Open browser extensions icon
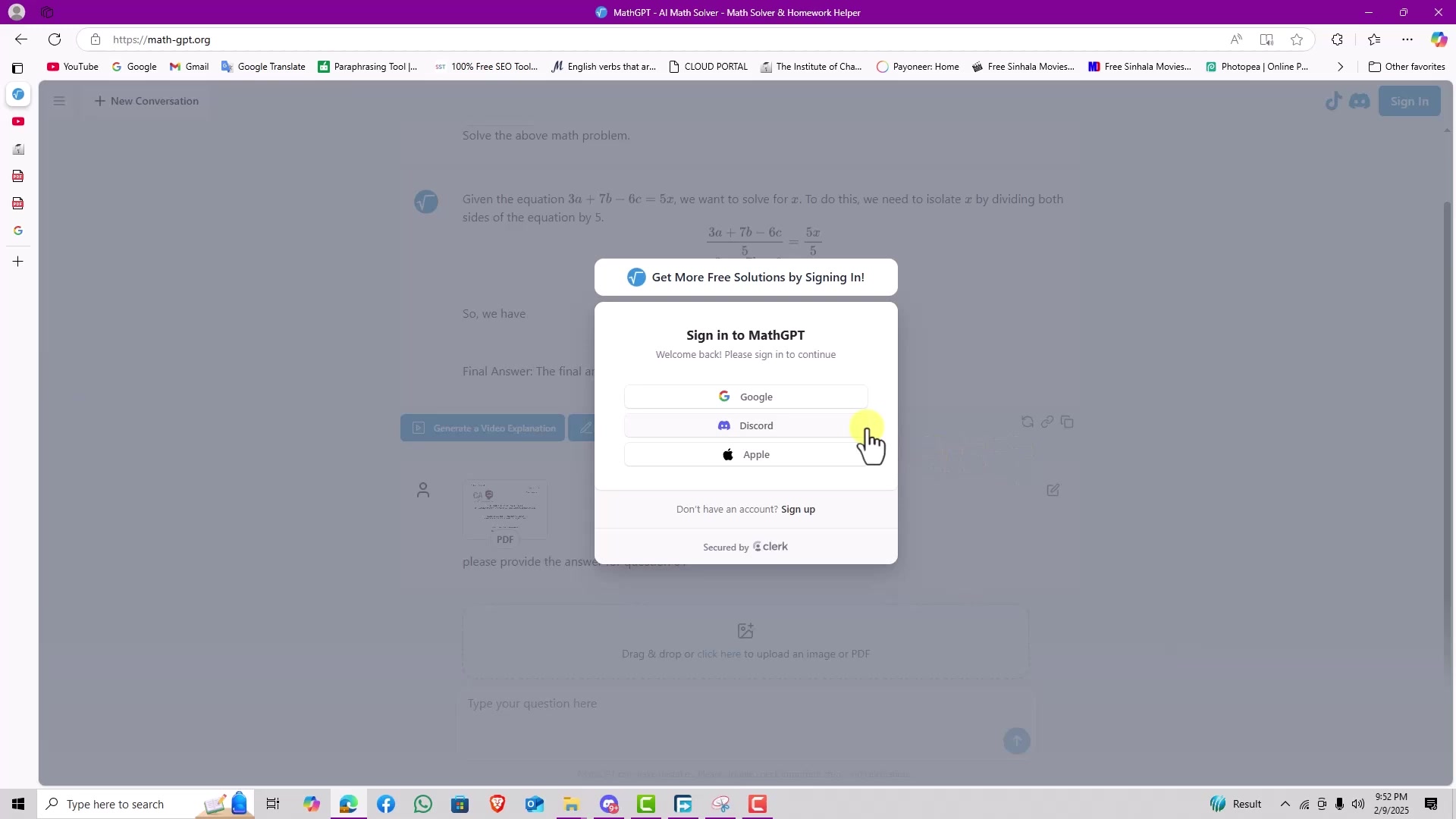Screen dimensions: 1456x819 (x=1337, y=39)
